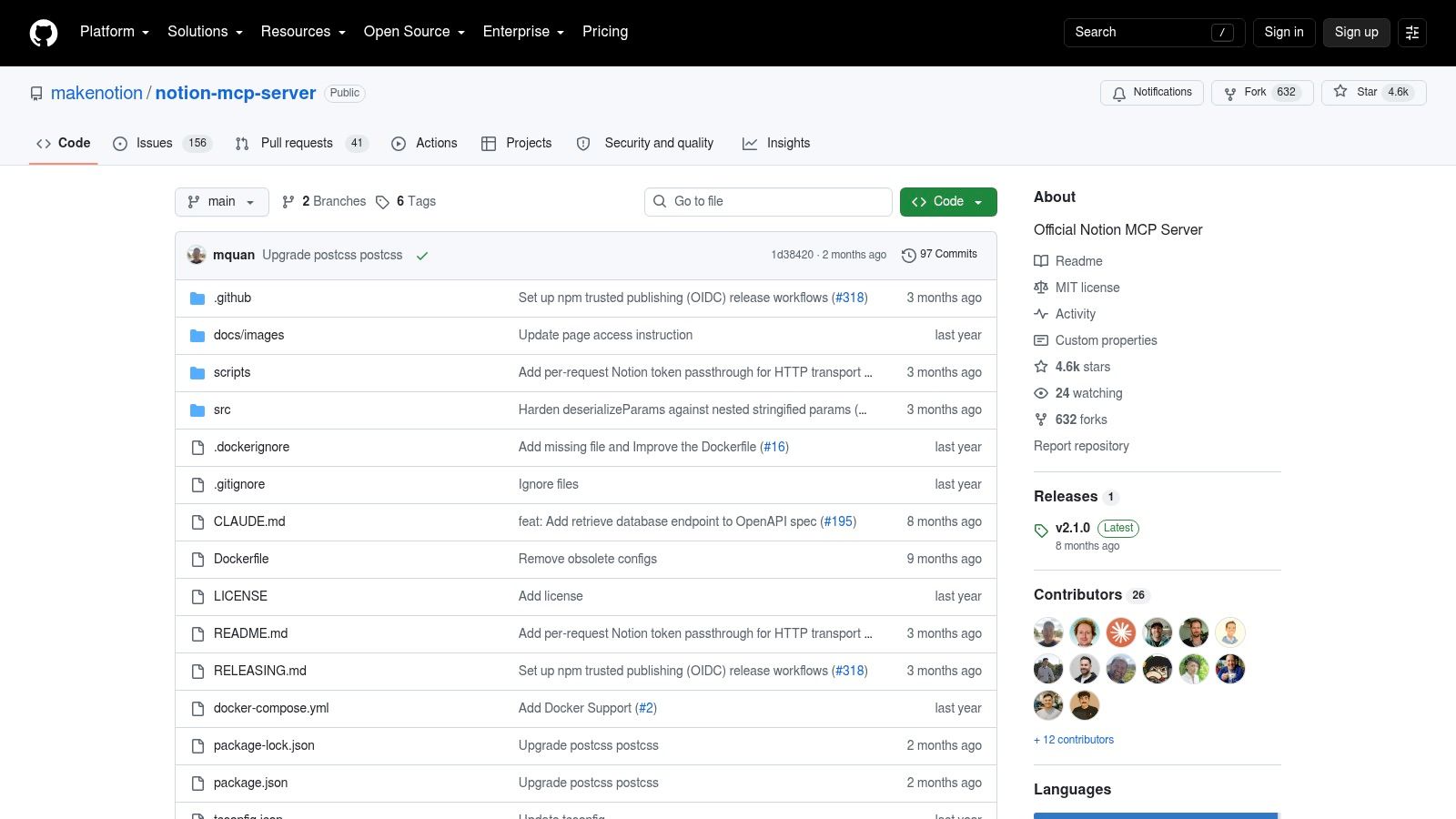Screen dimensions: 1456x819
Task: Open the .gitignore file
Action: 239,484
